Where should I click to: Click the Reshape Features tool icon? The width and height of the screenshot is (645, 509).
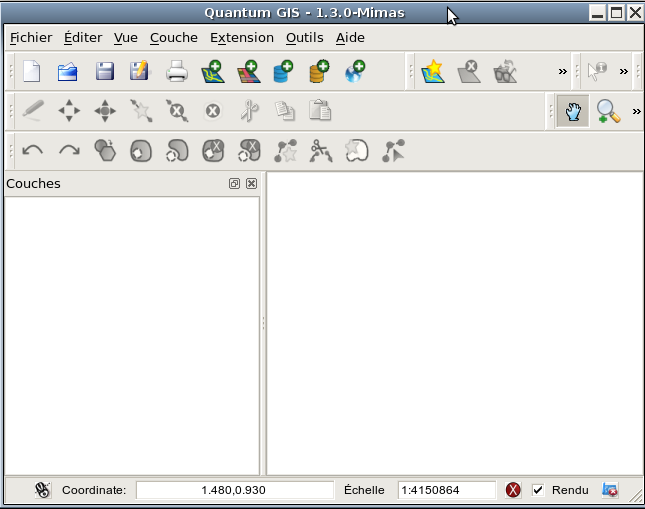pos(285,150)
